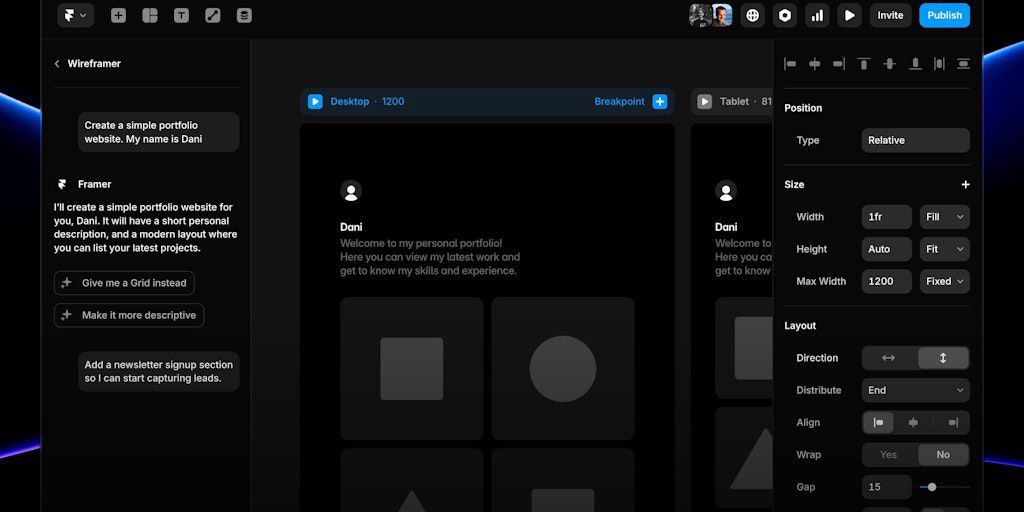Click the align vertical centers icon

[889, 63]
